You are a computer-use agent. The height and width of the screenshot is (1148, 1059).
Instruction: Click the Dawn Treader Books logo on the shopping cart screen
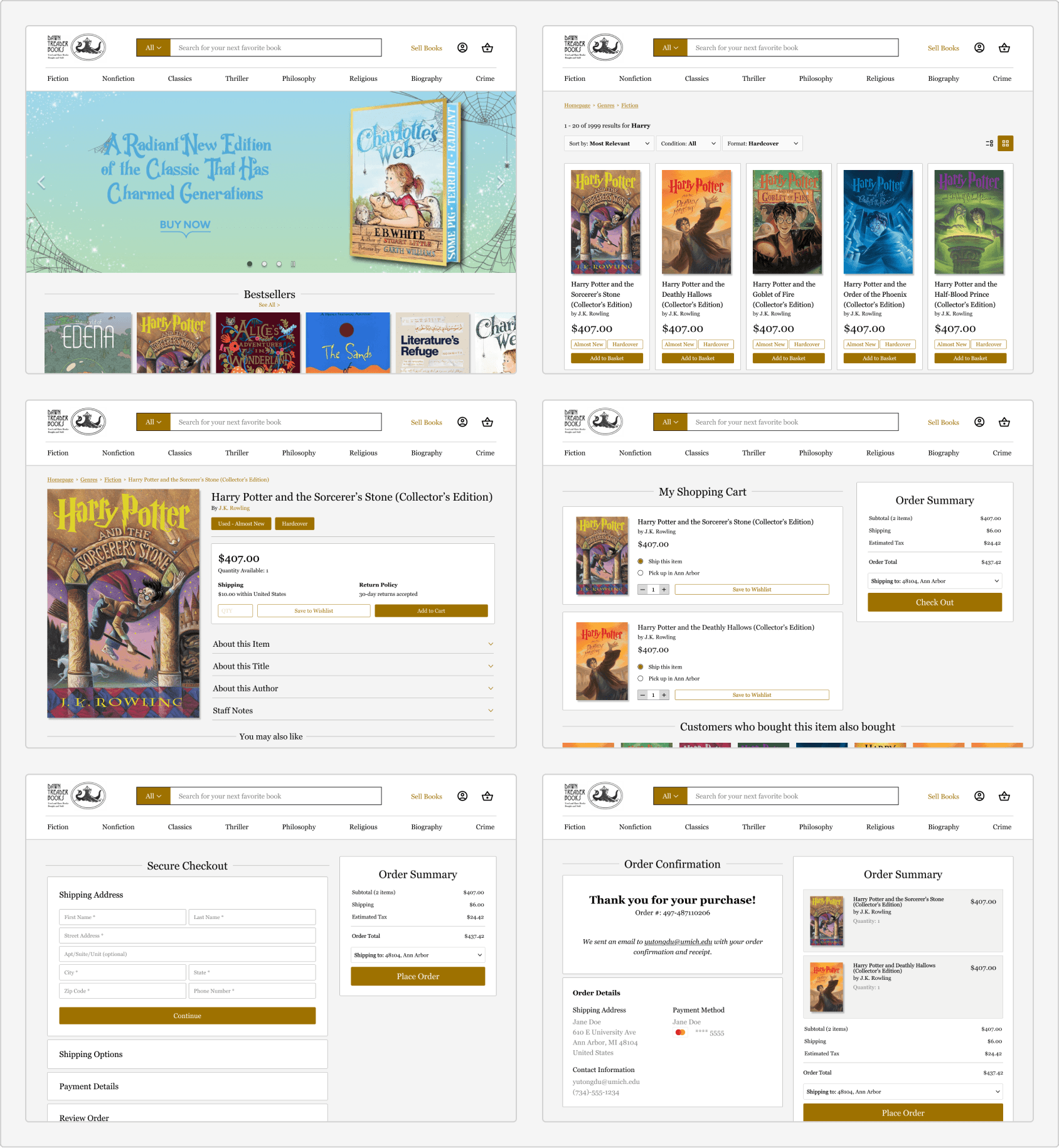point(593,422)
